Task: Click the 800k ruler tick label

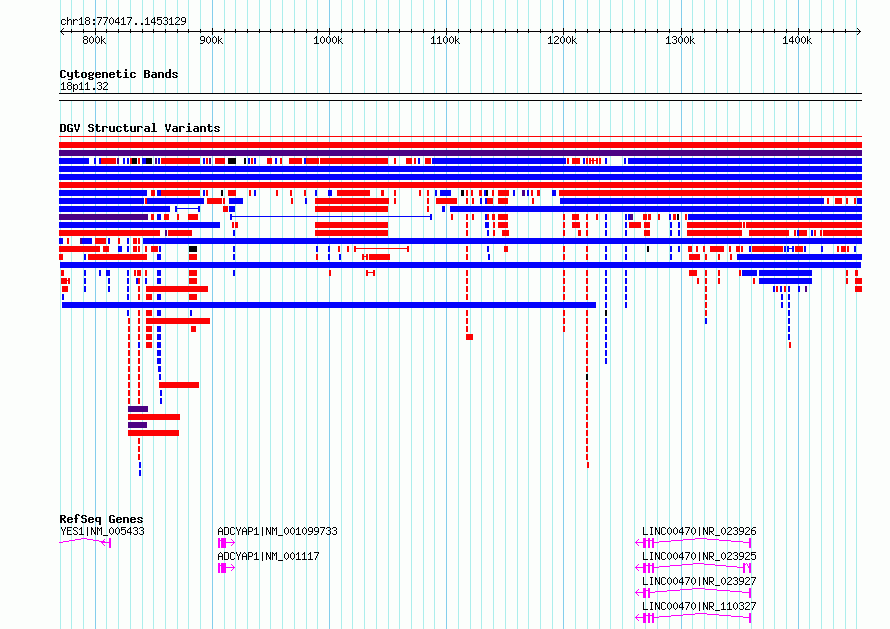Action: pyautogui.click(x=94, y=40)
